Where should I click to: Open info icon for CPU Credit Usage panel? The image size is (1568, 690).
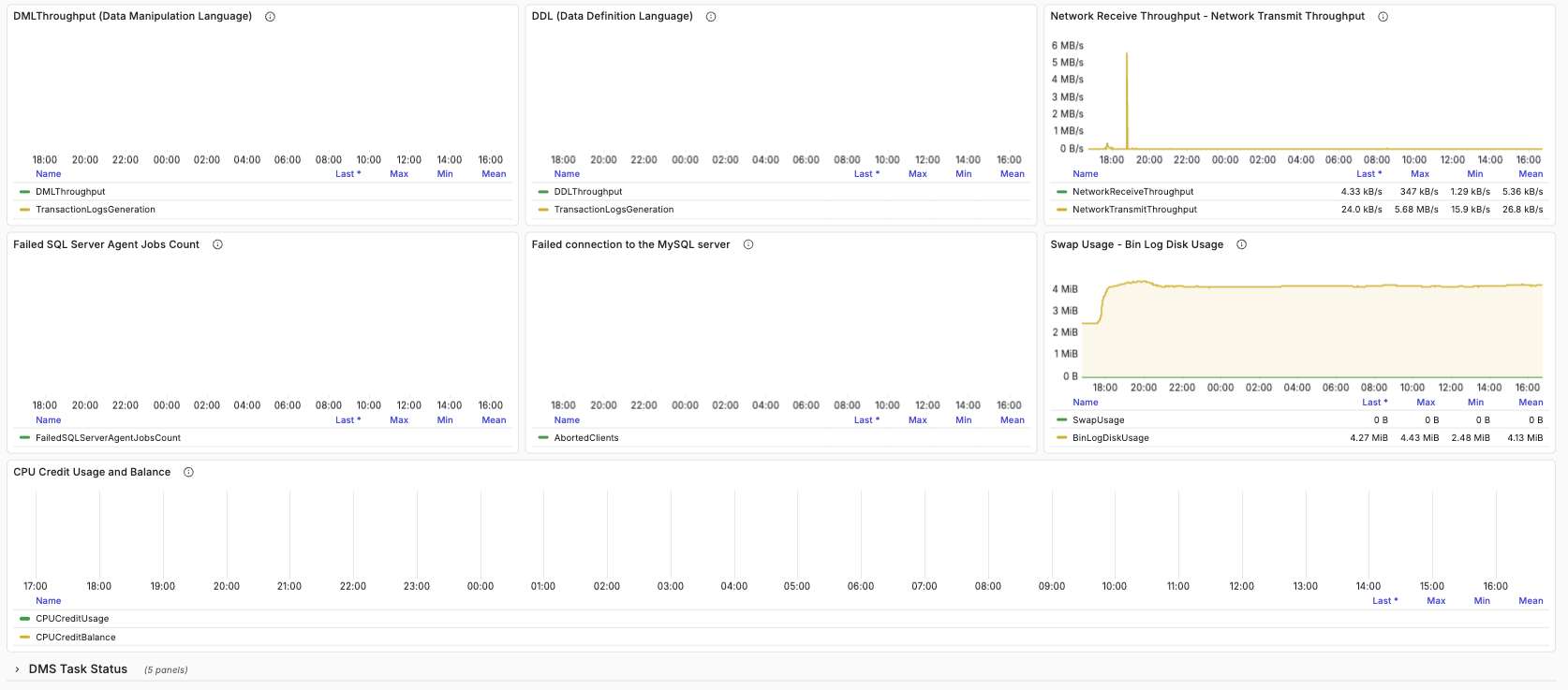tap(188, 473)
